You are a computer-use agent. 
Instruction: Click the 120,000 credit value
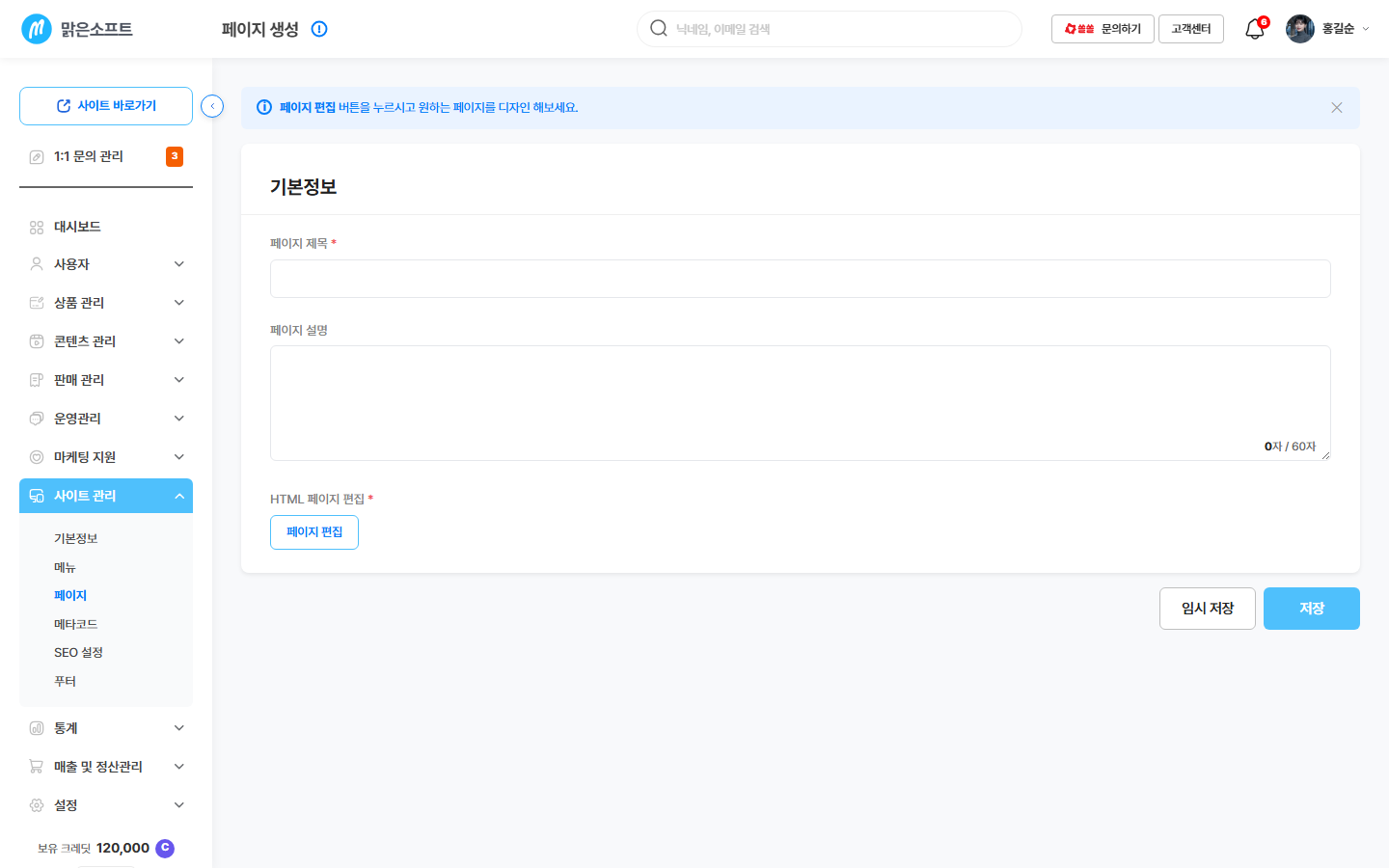[123, 848]
